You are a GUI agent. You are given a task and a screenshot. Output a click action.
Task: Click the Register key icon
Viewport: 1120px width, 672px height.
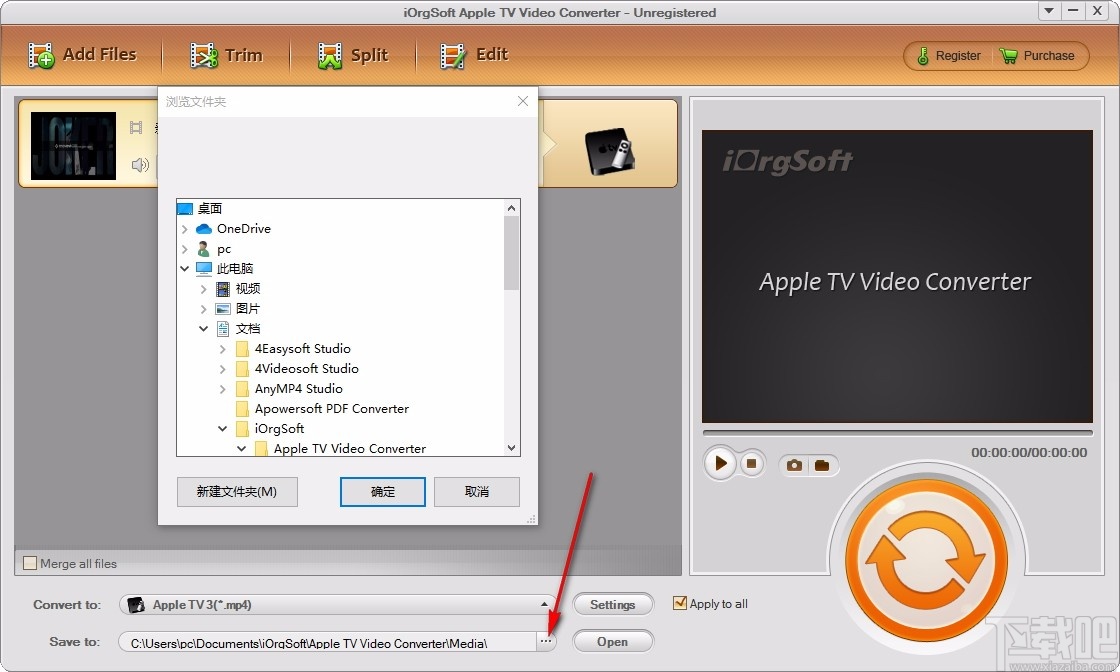(x=921, y=56)
